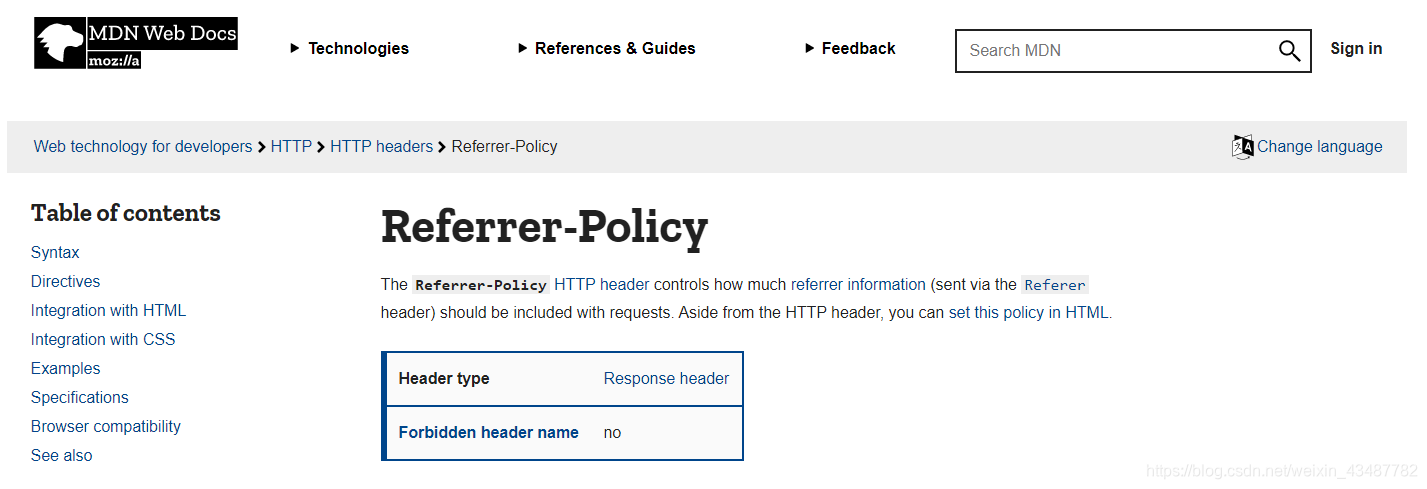Expand the Feedback dropdown menu
The image size is (1427, 489).
coord(850,48)
